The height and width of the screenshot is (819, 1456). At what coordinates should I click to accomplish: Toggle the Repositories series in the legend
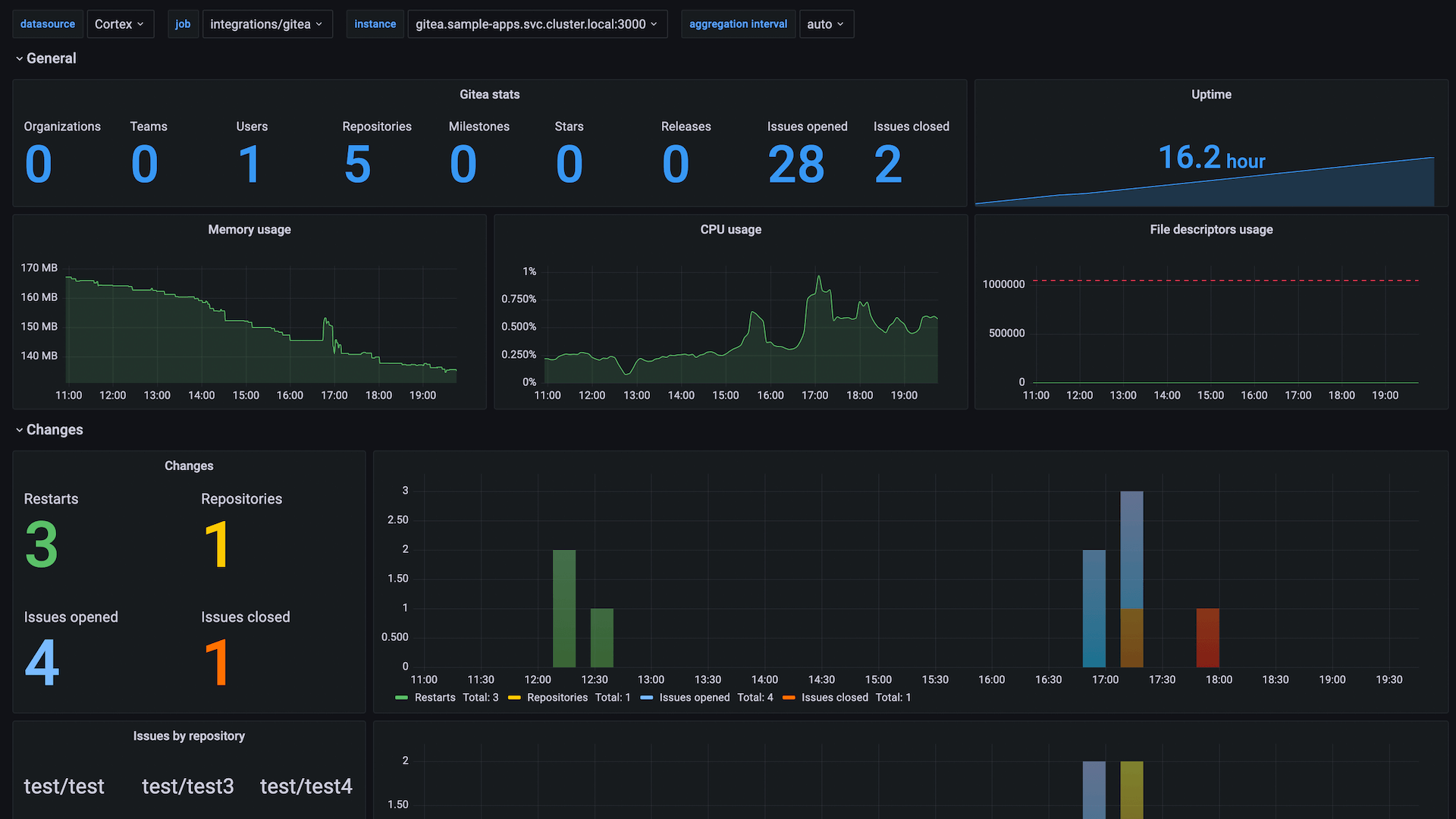557,697
